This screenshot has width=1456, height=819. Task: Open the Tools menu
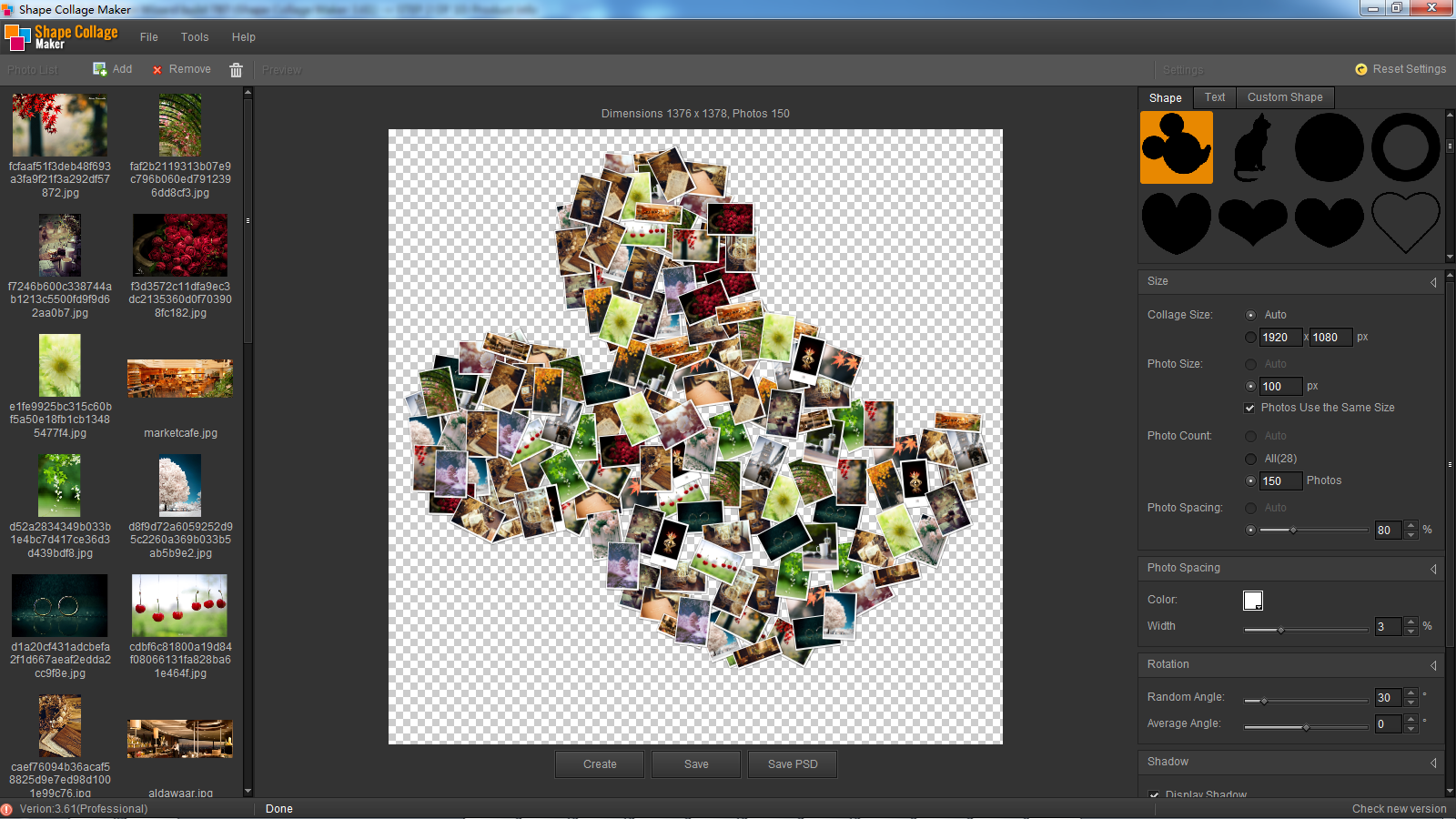coord(195,37)
